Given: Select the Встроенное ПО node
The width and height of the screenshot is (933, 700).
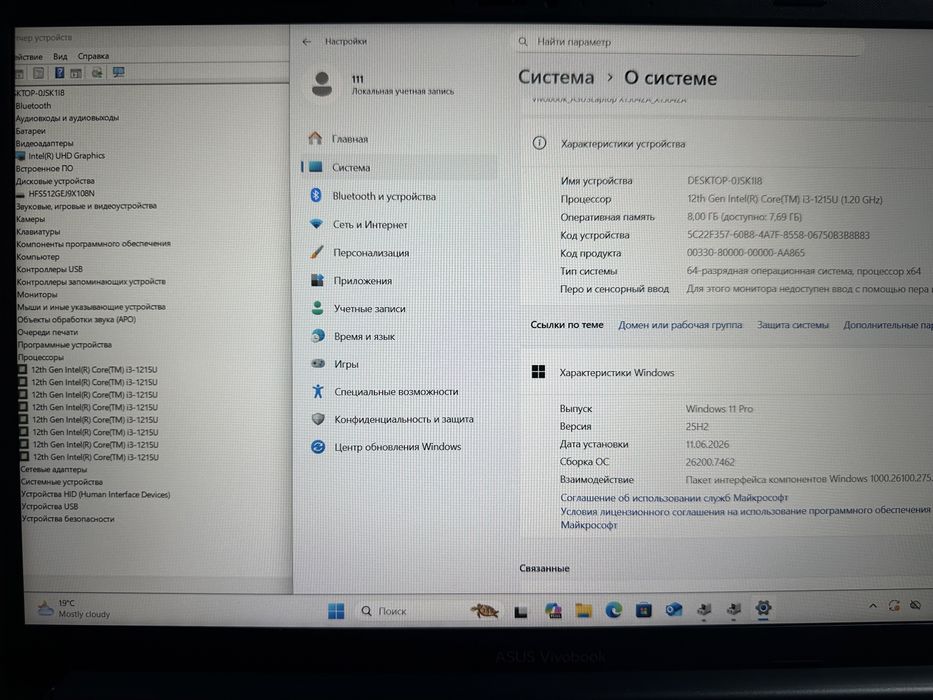Looking at the screenshot, I should coord(45,168).
